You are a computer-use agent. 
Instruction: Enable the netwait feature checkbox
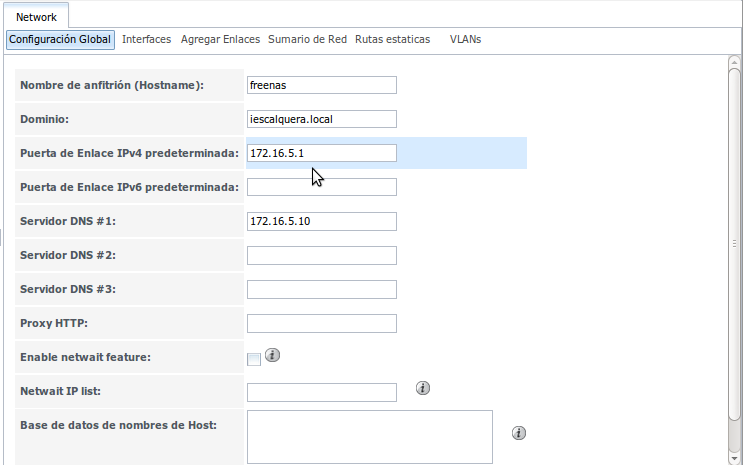click(254, 359)
